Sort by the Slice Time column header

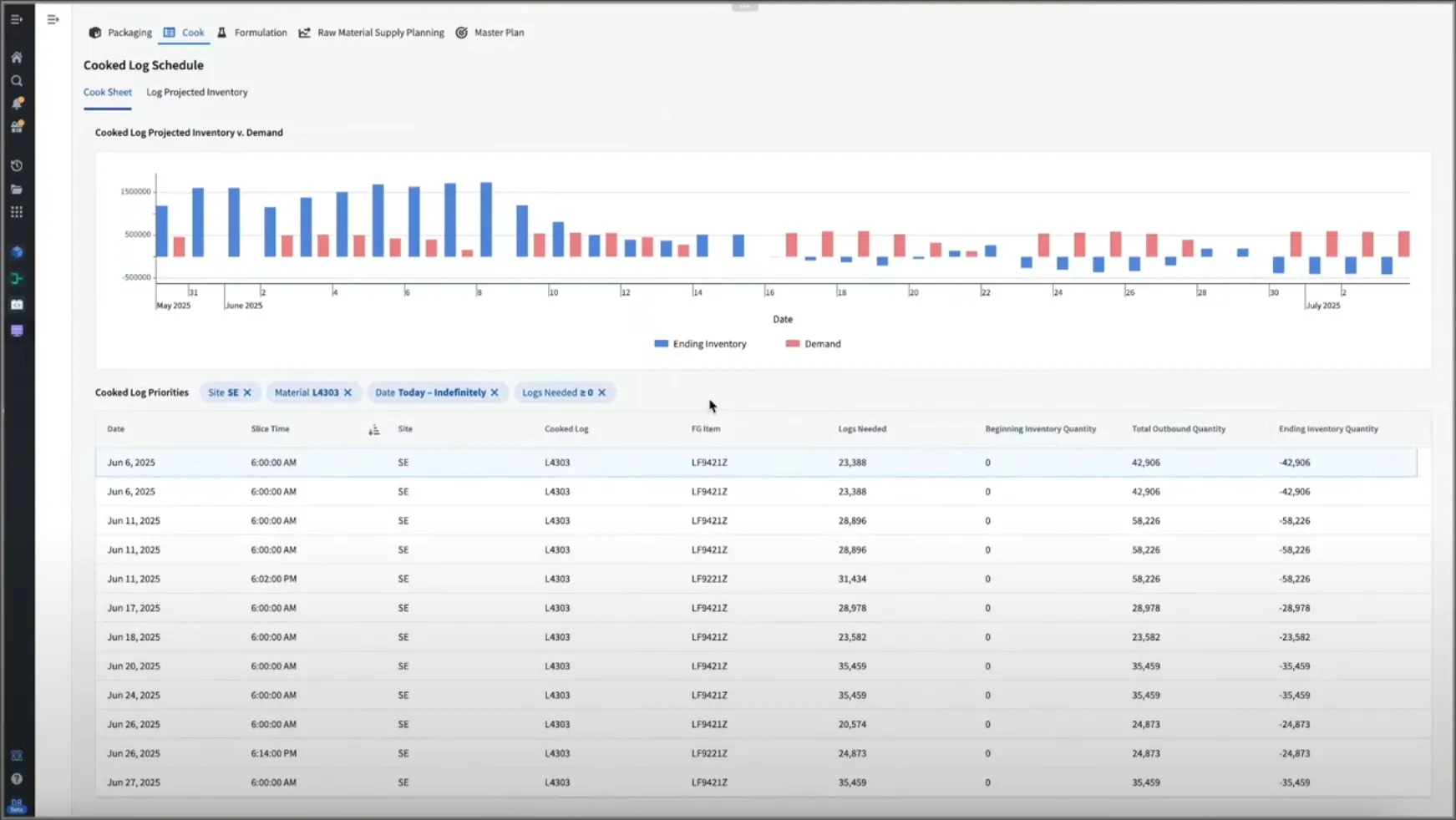tap(270, 429)
